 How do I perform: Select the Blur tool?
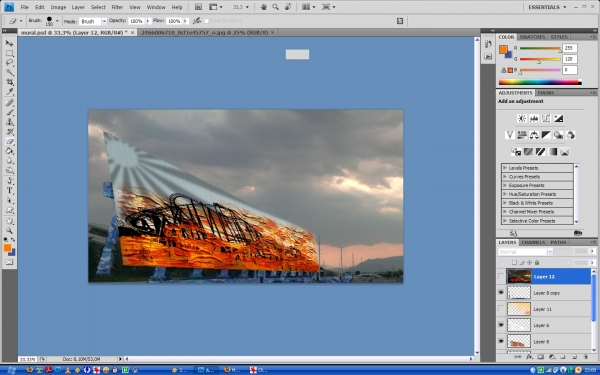pyautogui.click(x=9, y=161)
